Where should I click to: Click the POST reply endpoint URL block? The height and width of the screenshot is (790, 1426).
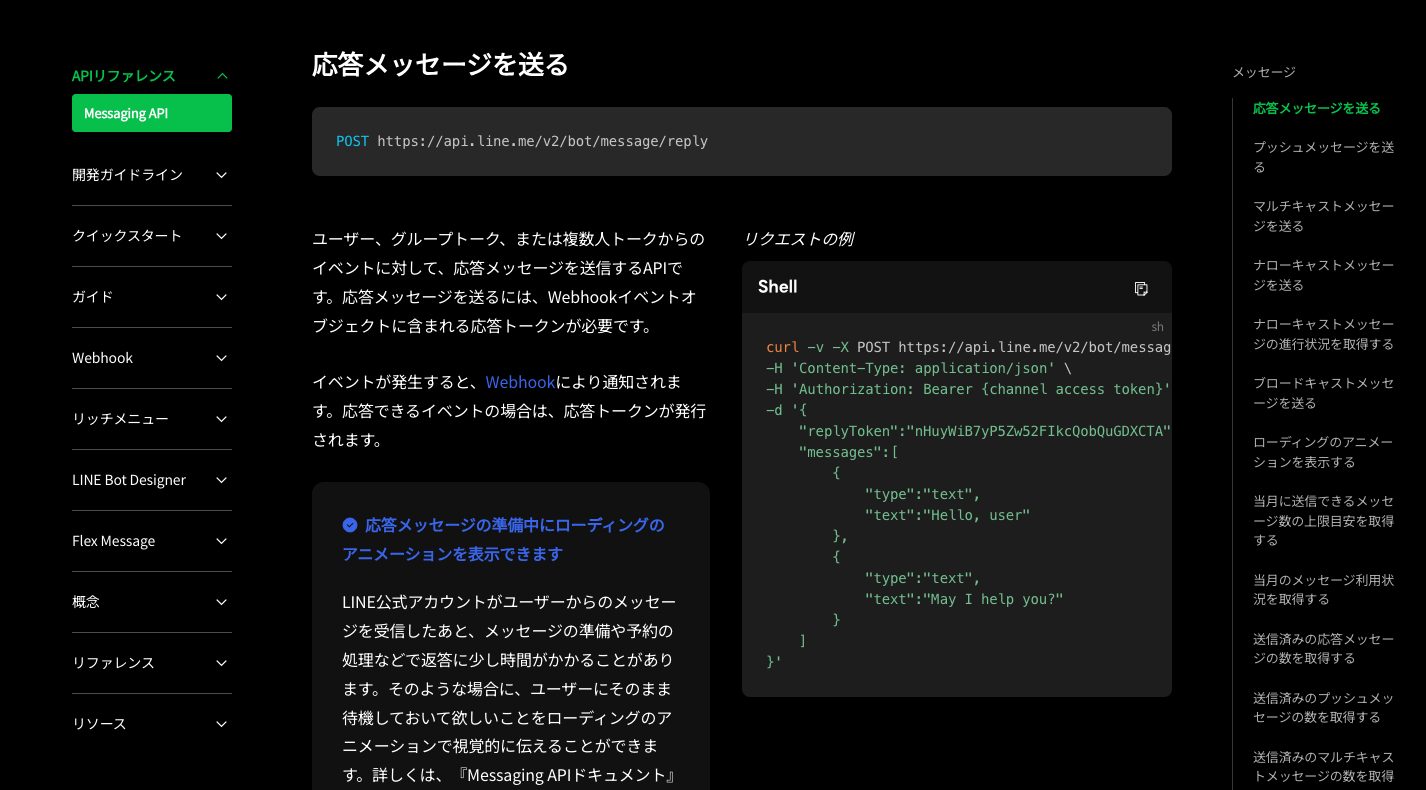741,142
